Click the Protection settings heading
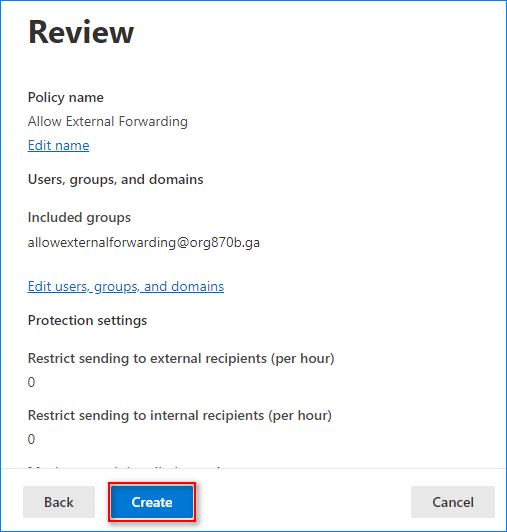This screenshot has height=532, width=507. click(87, 321)
